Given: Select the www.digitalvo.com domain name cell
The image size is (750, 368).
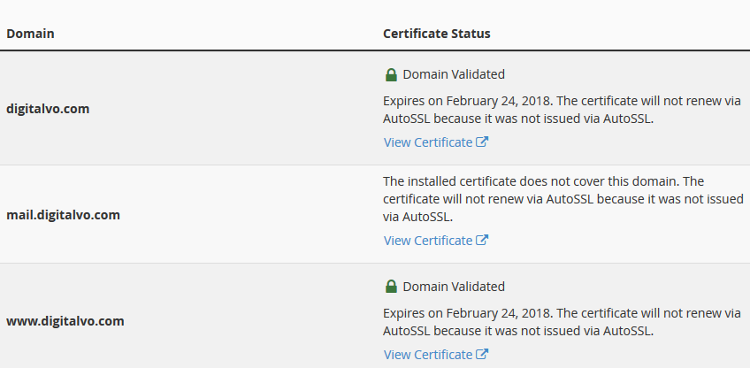Looking at the screenshot, I should tap(65, 321).
